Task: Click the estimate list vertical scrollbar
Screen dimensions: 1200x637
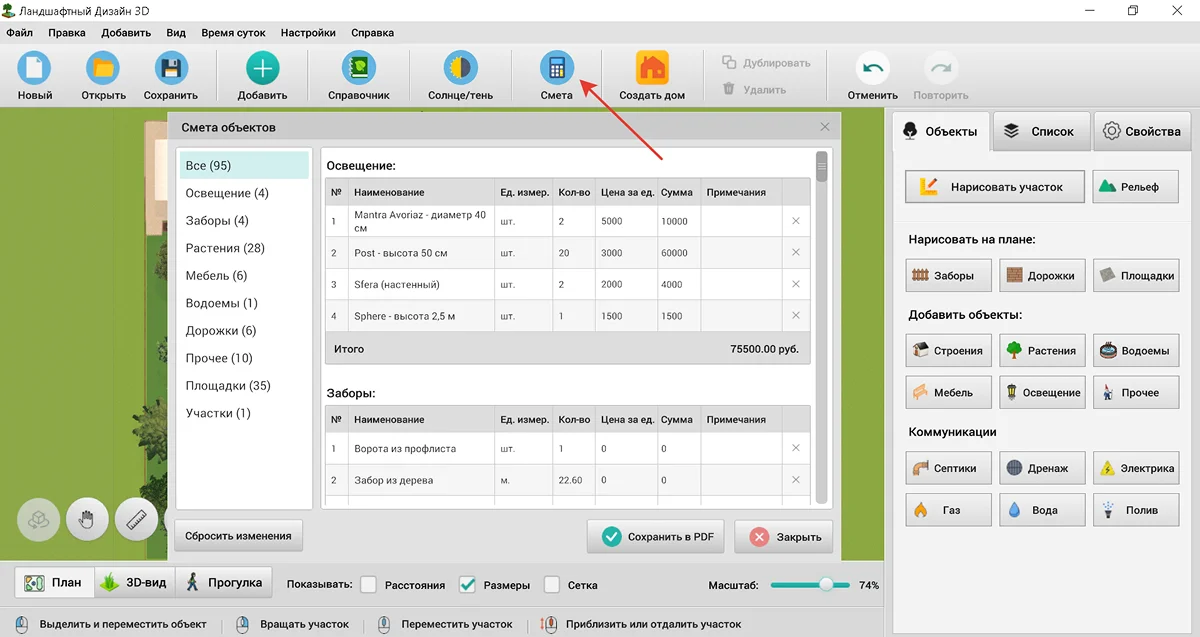Action: (x=822, y=166)
